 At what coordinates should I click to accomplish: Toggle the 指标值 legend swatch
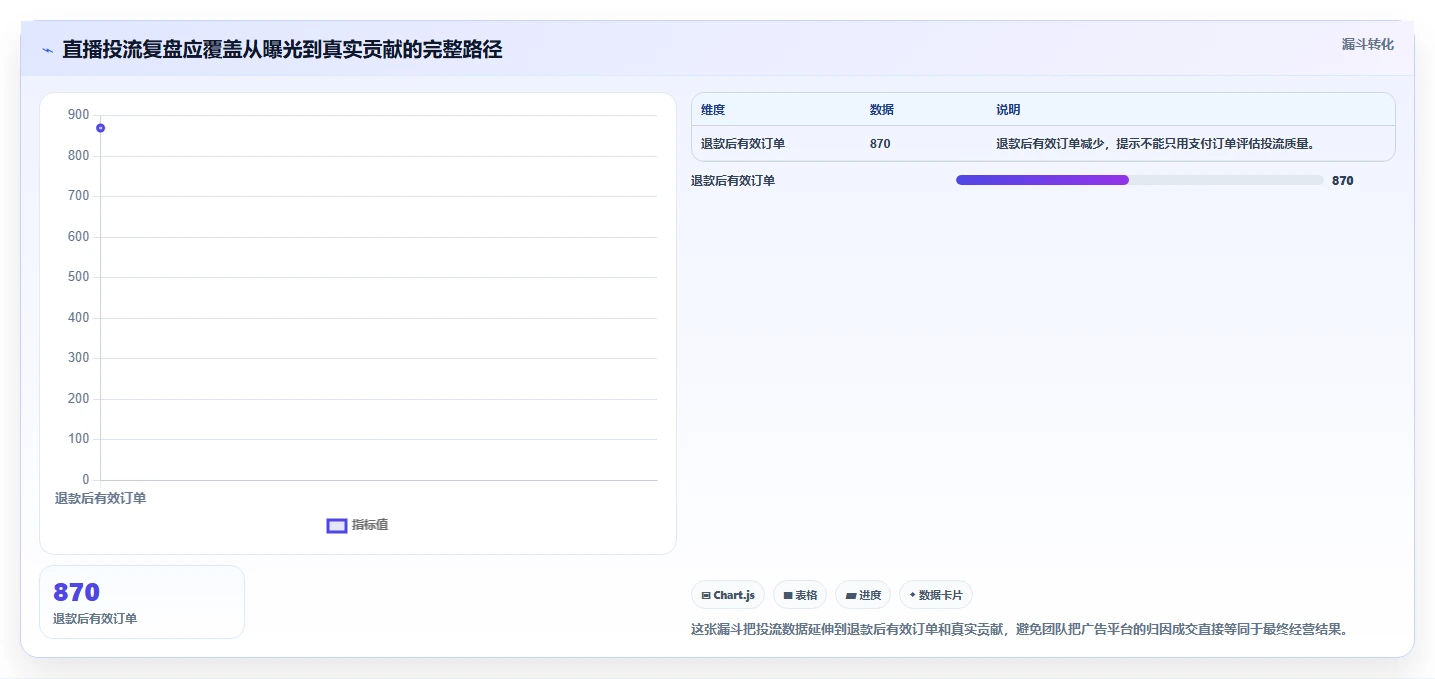[x=337, y=525]
